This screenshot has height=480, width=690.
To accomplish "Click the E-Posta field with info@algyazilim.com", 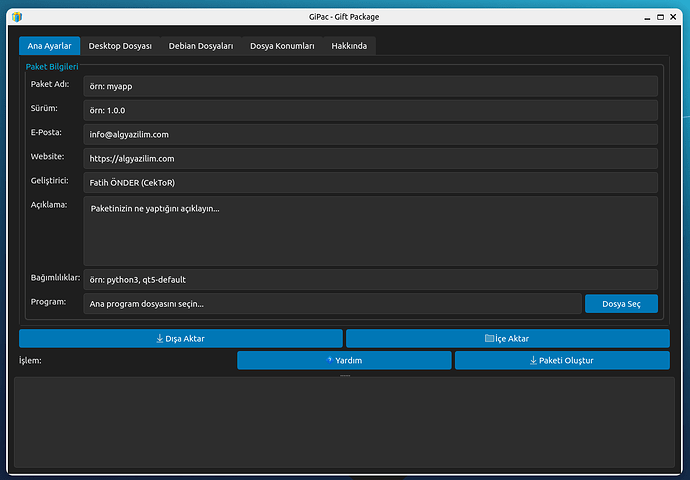I will click(371, 135).
